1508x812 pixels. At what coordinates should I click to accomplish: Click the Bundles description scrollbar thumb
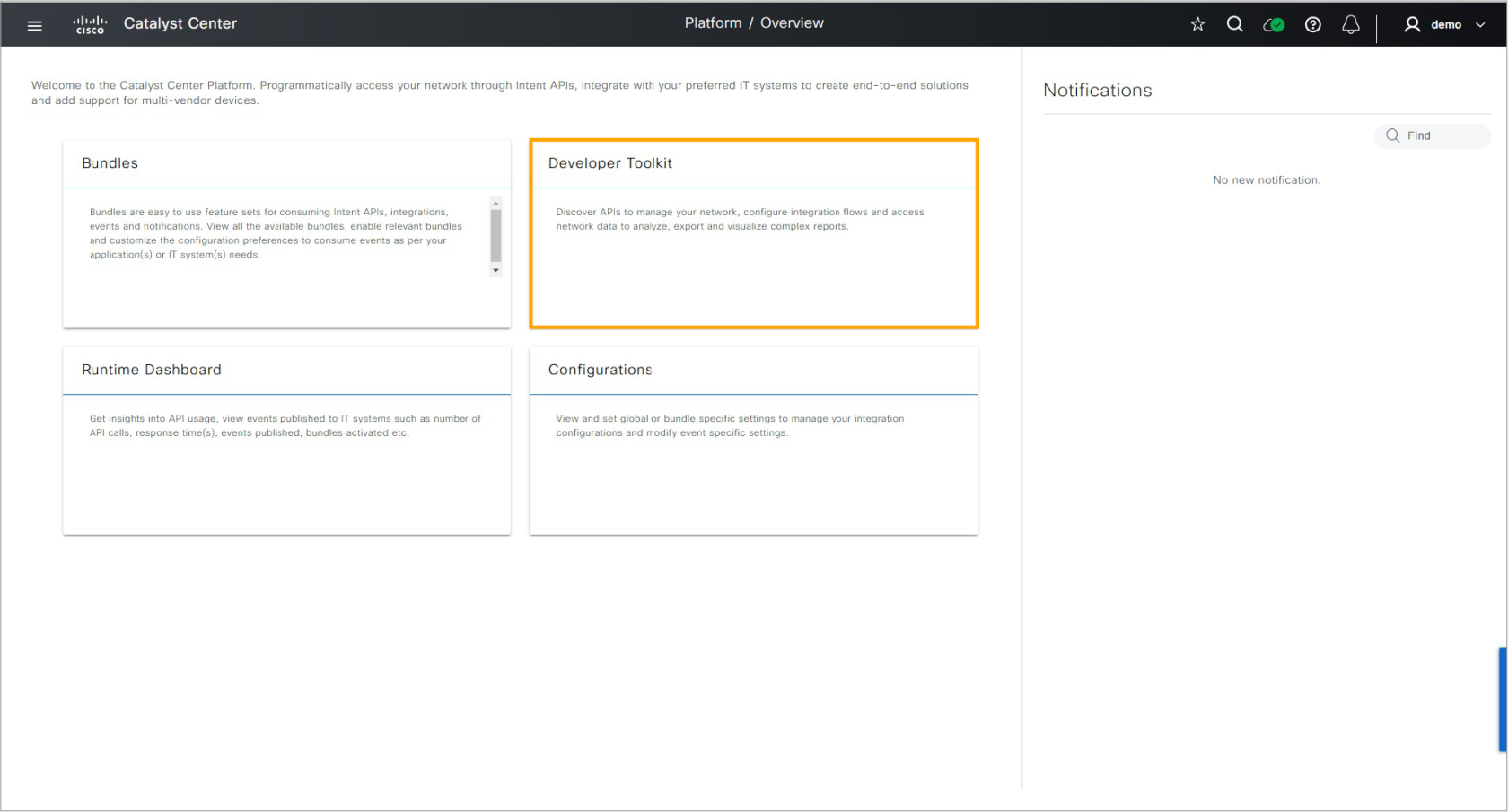point(495,235)
